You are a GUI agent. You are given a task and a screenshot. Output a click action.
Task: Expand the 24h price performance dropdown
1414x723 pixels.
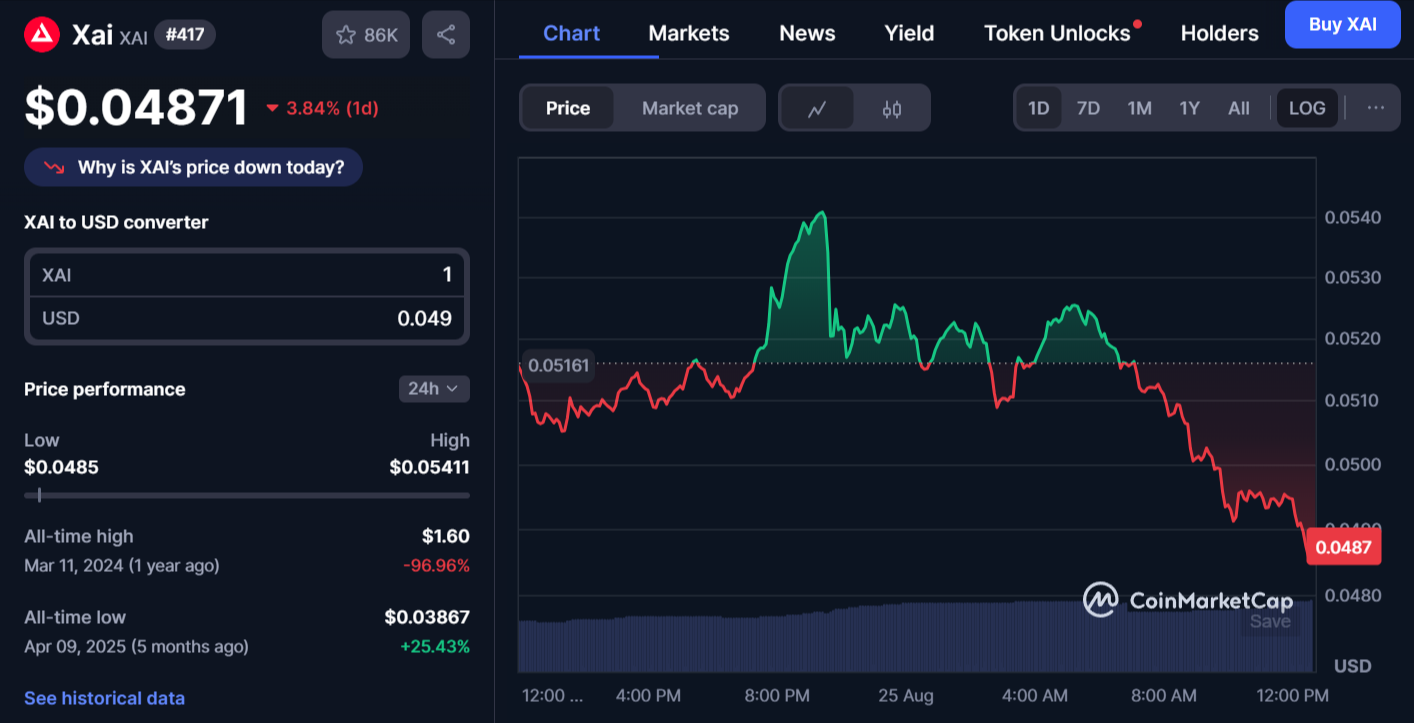coord(433,389)
